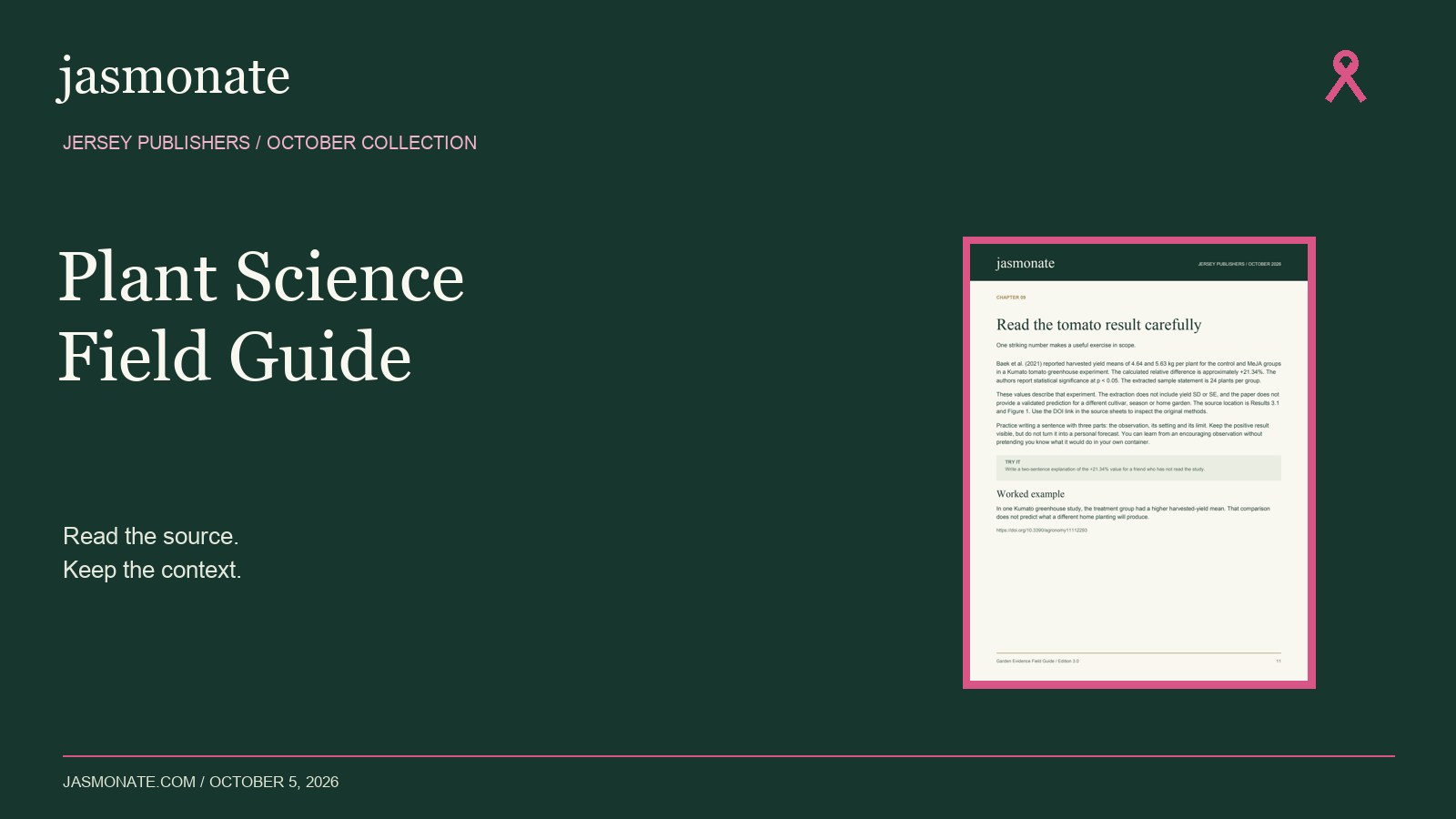Image resolution: width=1456 pixels, height=819 pixels.
Task: Click 'JERSEY PUBLISHERS / OCTOBER 2026' in preview header
Action: pos(1239,264)
